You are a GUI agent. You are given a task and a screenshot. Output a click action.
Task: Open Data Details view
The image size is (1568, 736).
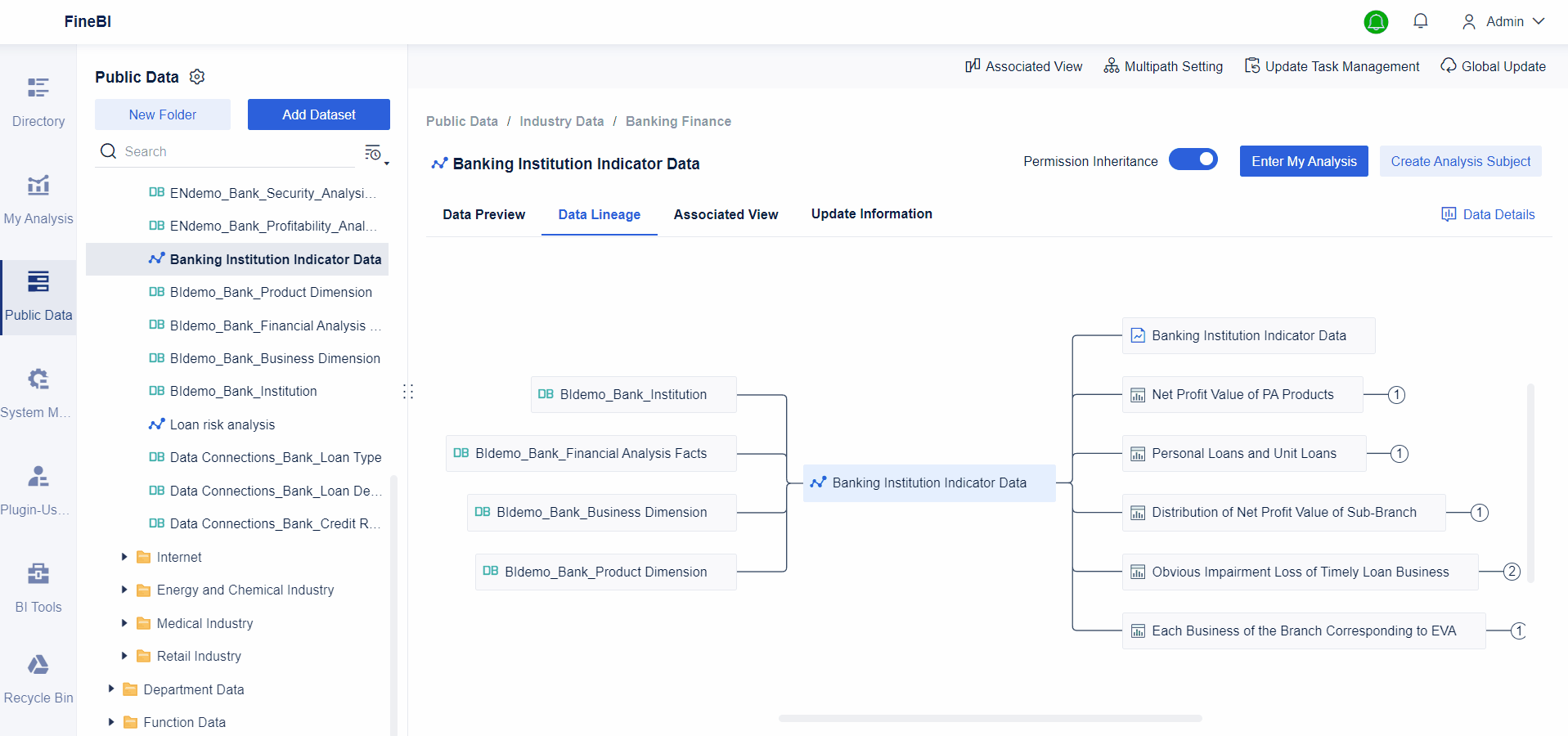(1488, 214)
